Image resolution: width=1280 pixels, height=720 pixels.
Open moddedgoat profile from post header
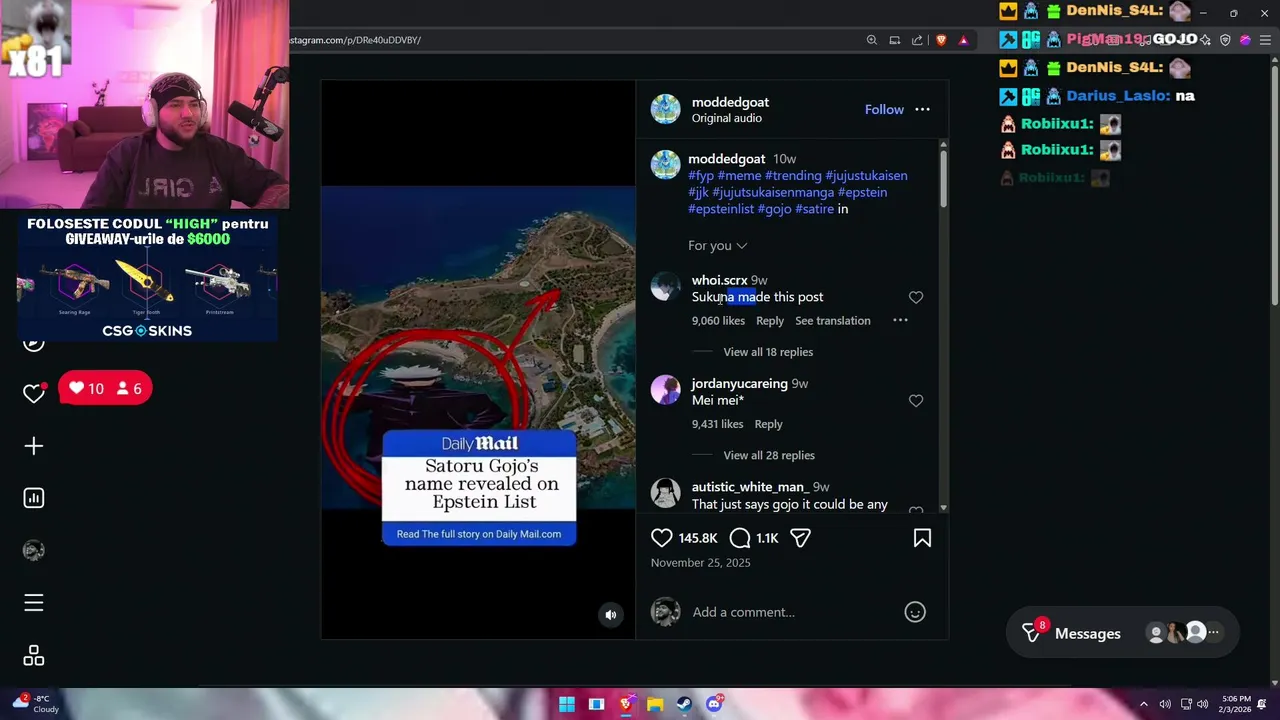click(x=730, y=102)
